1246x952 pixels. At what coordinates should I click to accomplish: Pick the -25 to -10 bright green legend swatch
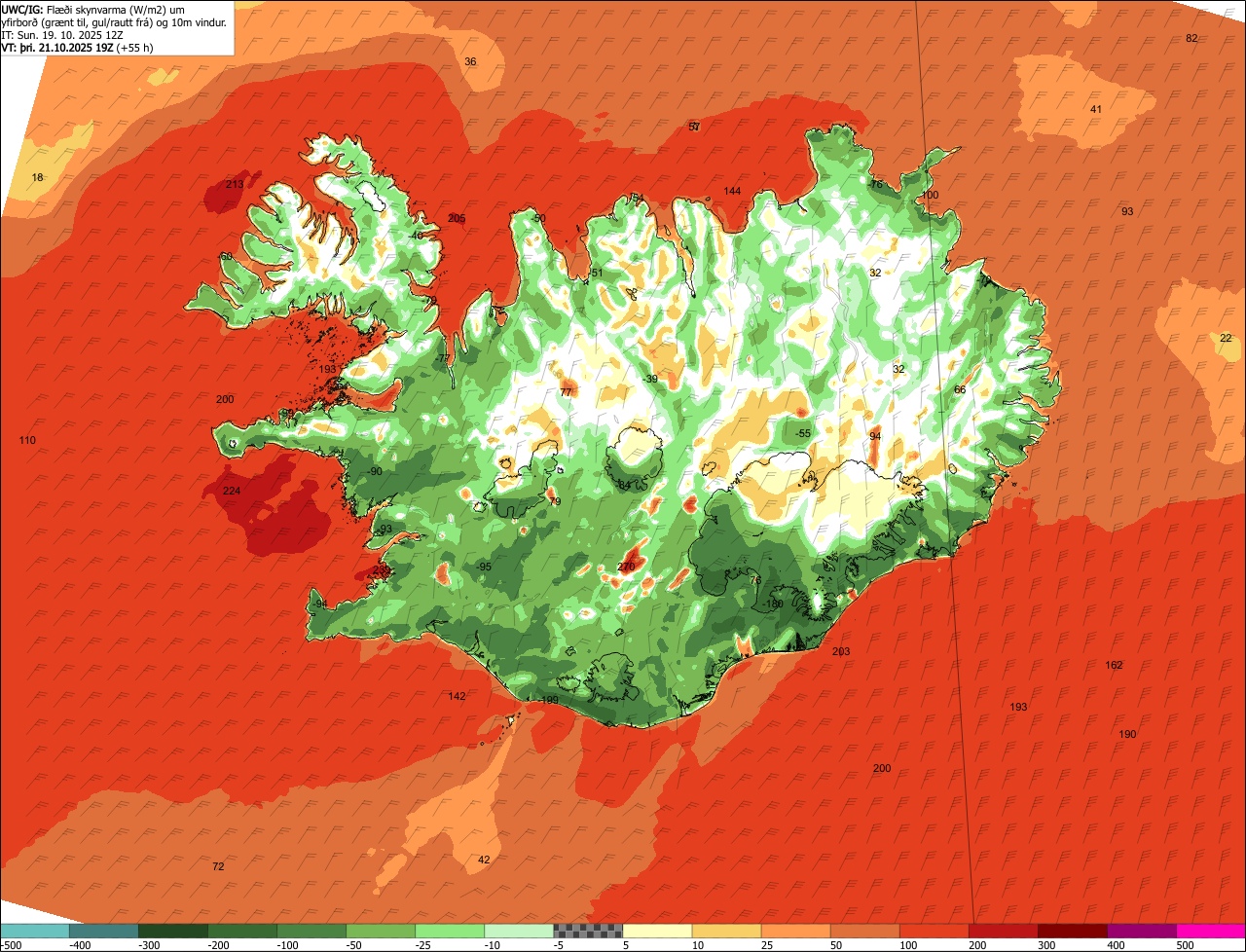[449, 931]
